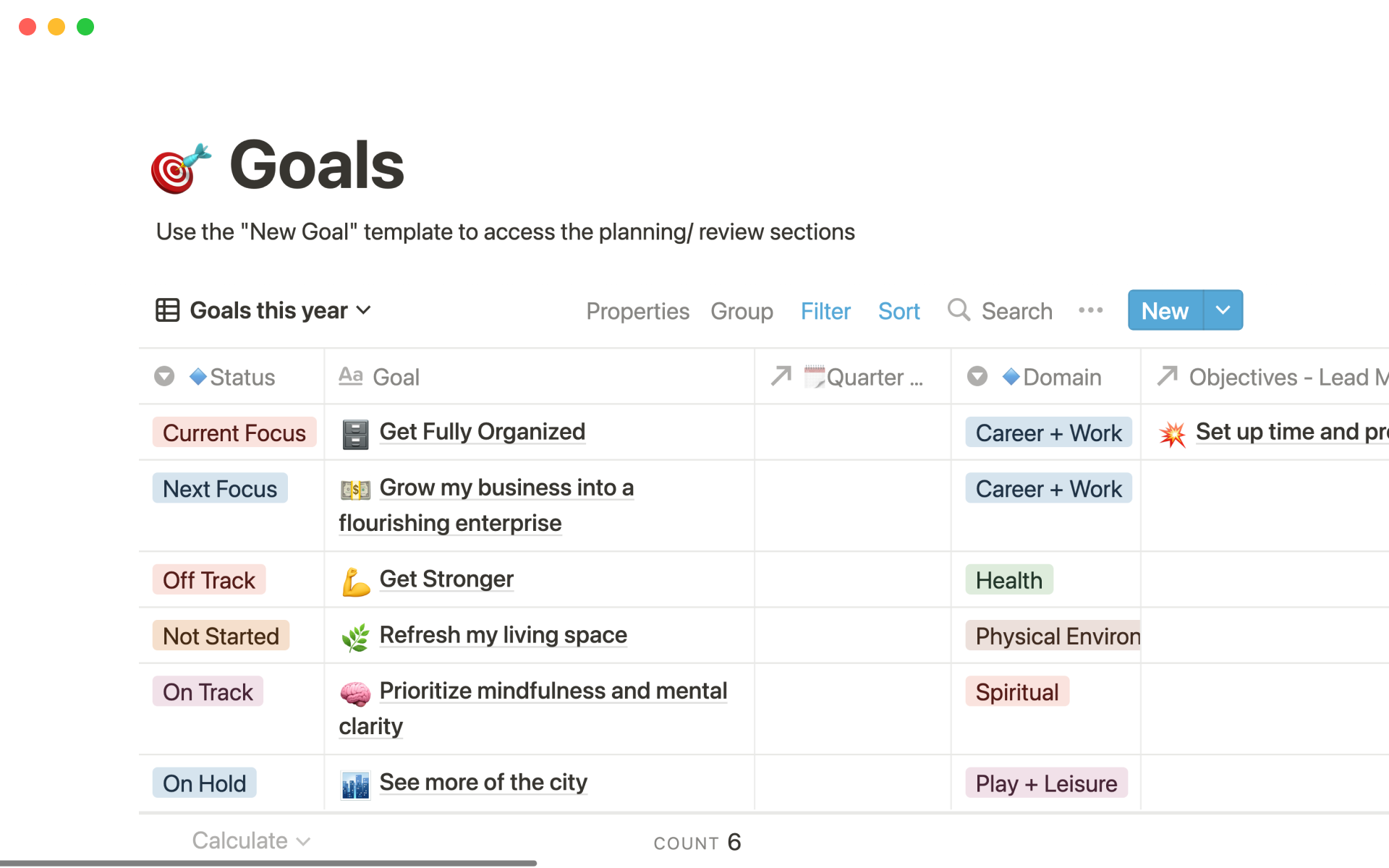This screenshot has width=1389, height=868.
Task: Click the herb leaf icon for Refresh my living space
Action: pos(355,637)
